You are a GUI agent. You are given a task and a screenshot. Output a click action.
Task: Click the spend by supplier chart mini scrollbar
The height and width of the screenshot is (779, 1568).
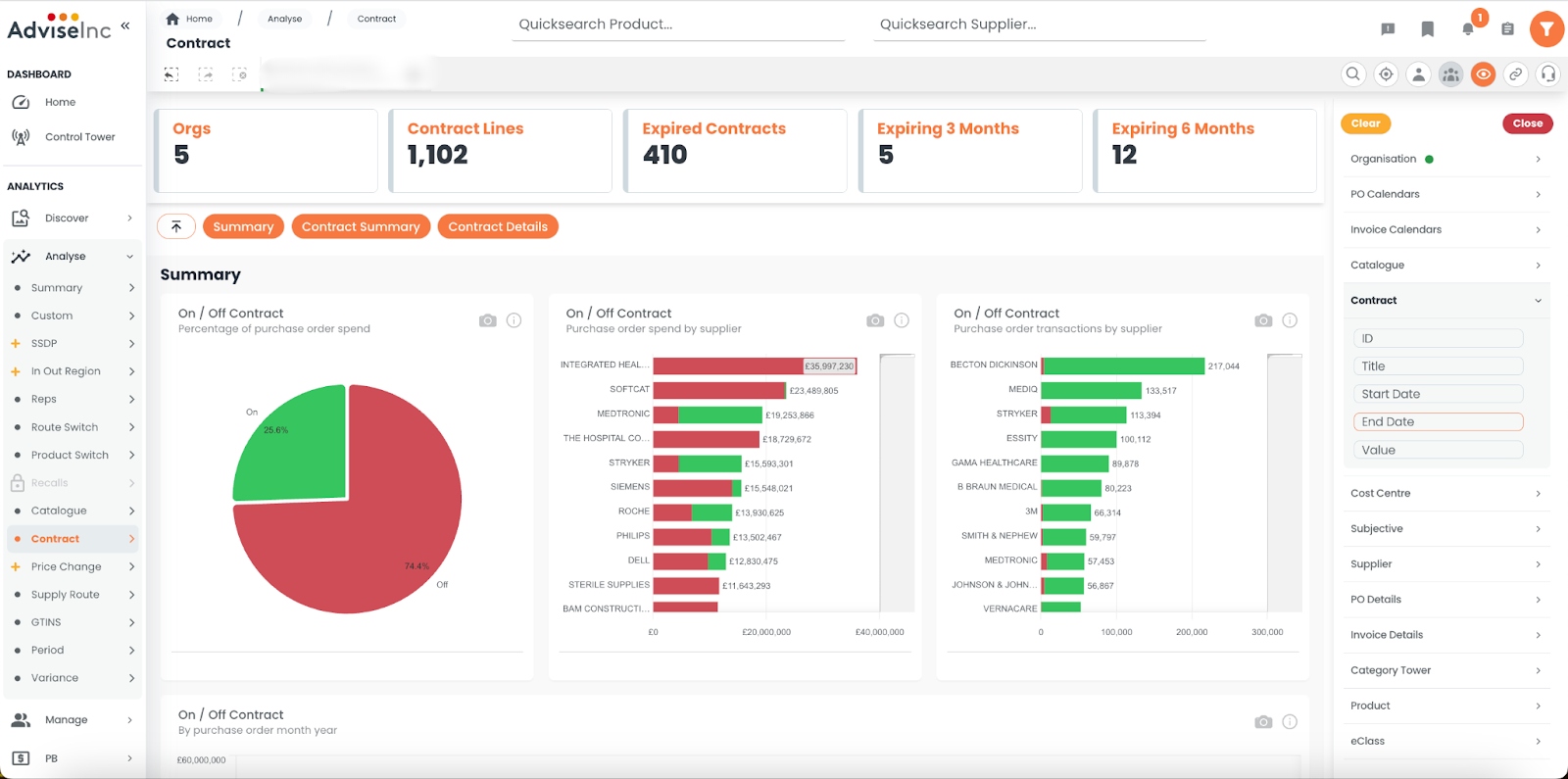coord(897,483)
